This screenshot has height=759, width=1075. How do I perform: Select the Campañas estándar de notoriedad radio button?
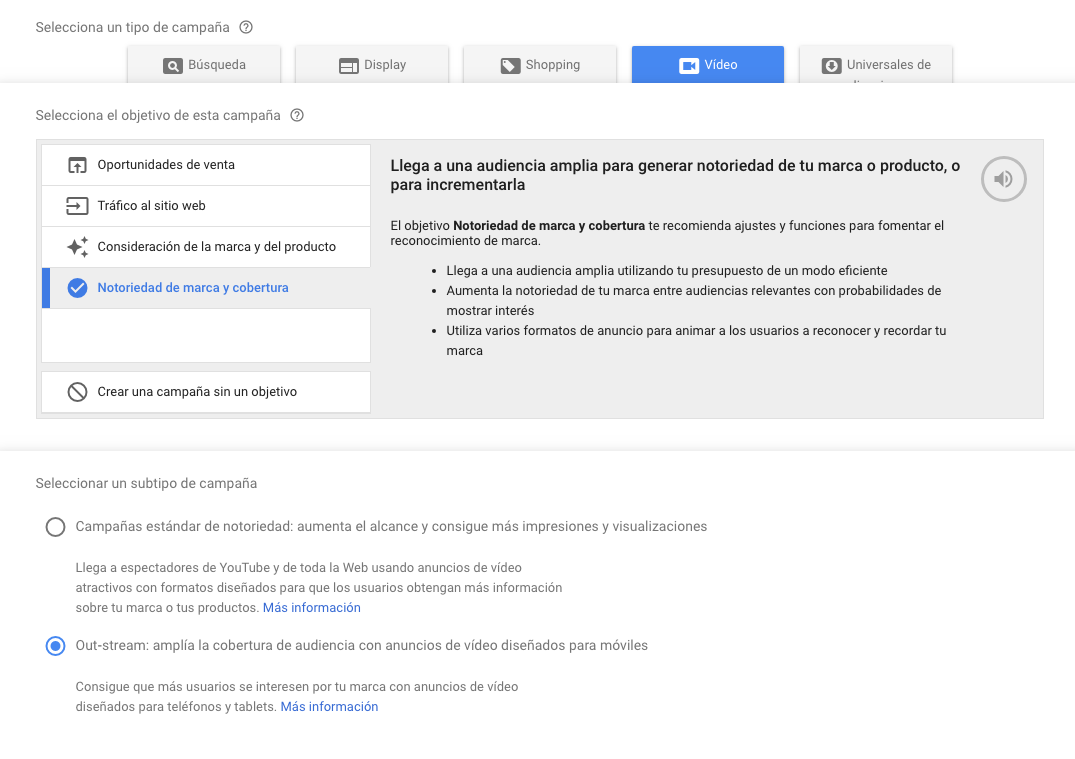pyautogui.click(x=55, y=527)
